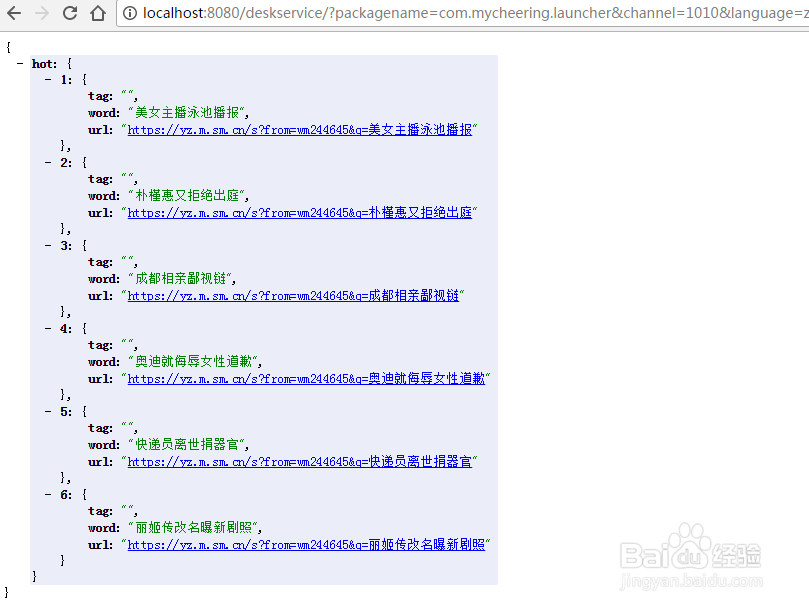Click the "1:" index key
This screenshot has height=609, width=809.
(67, 80)
